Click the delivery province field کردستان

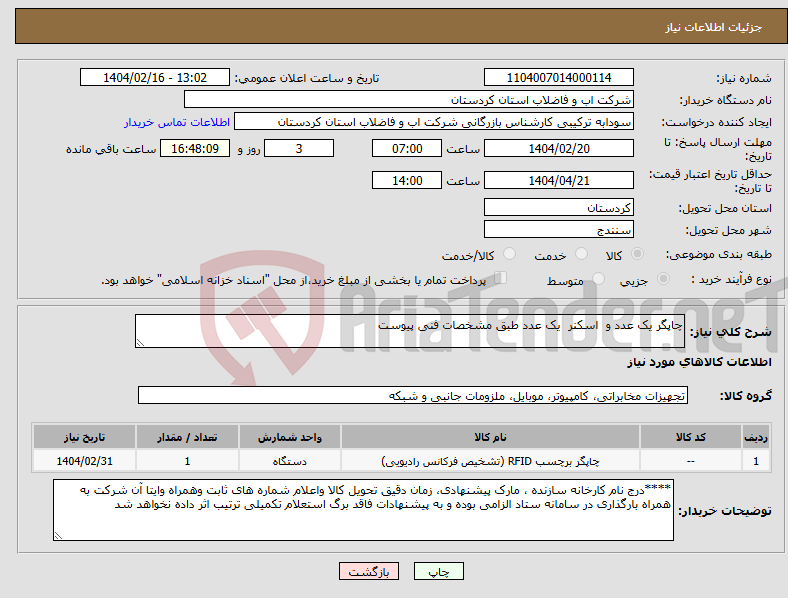pos(558,207)
